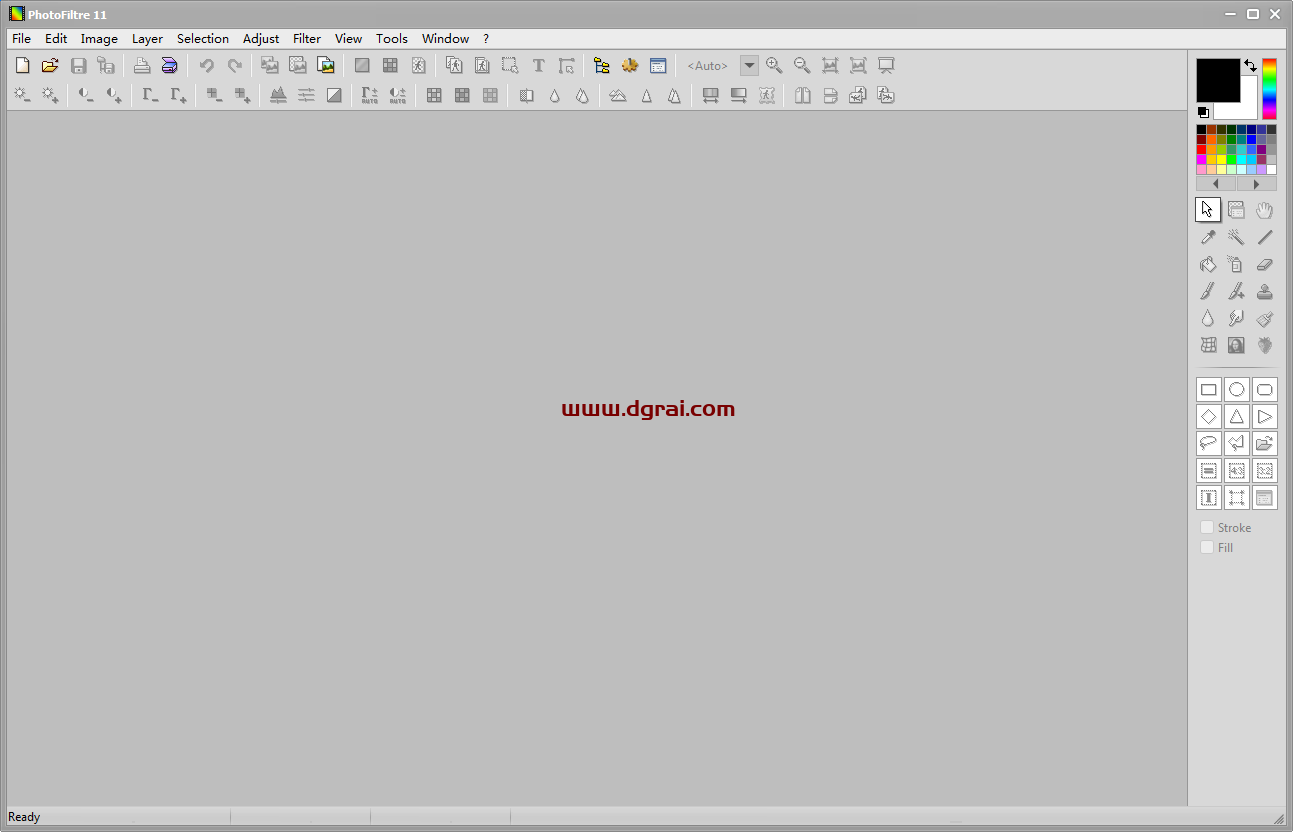Open the File menu
The image size is (1293, 832).
pyautogui.click(x=22, y=39)
